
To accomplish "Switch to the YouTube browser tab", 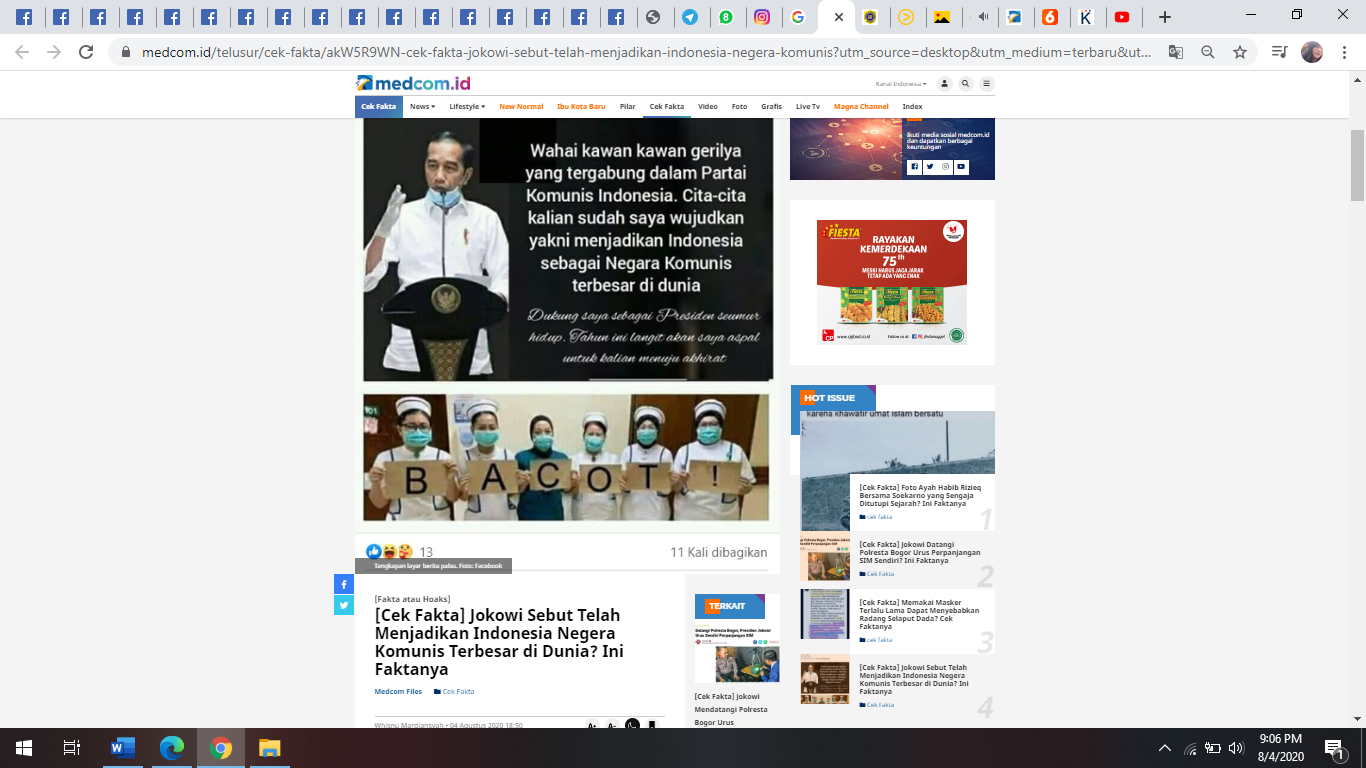I will pyautogui.click(x=1122, y=17).
